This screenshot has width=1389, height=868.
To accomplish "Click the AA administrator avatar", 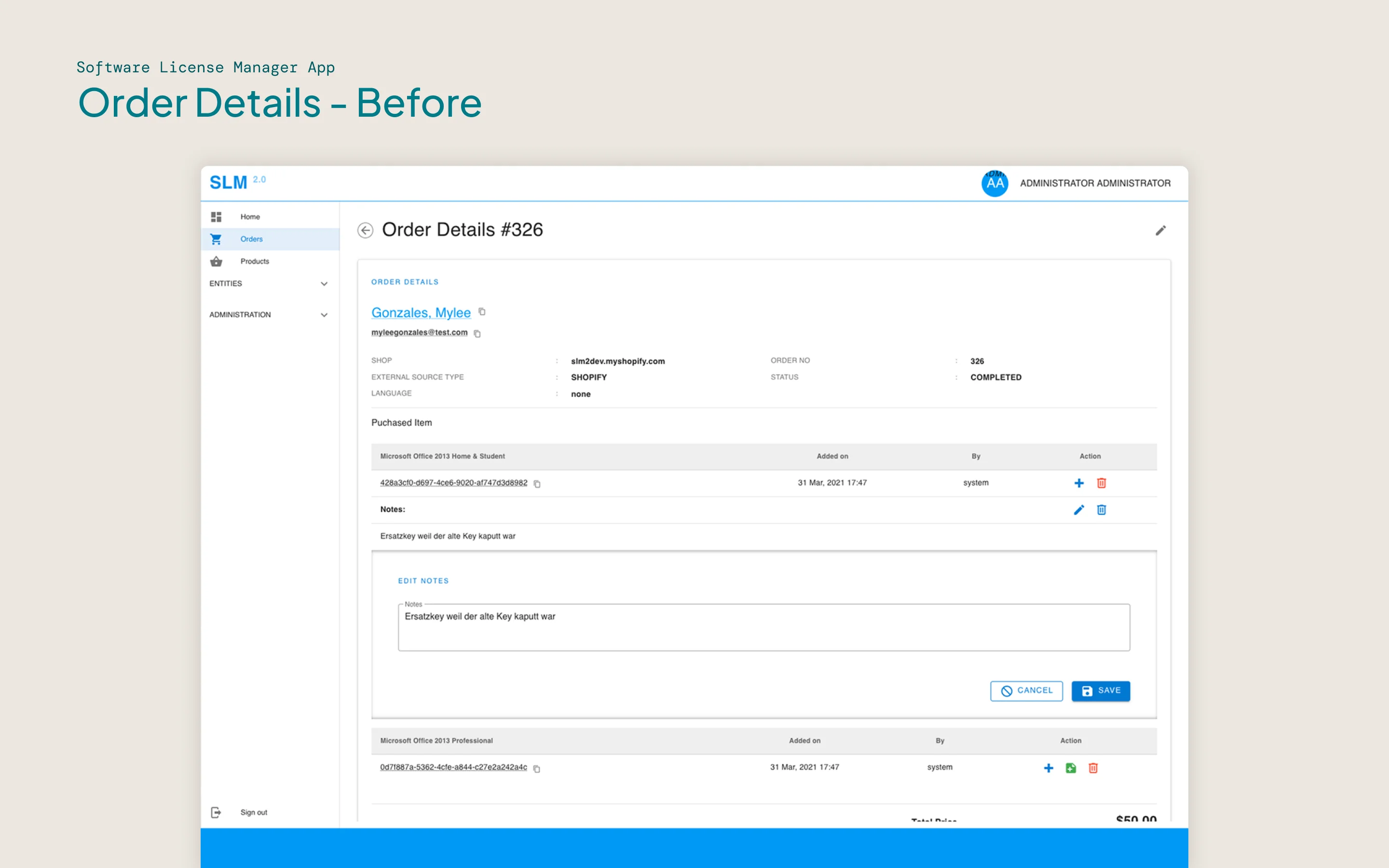I will tap(994, 183).
